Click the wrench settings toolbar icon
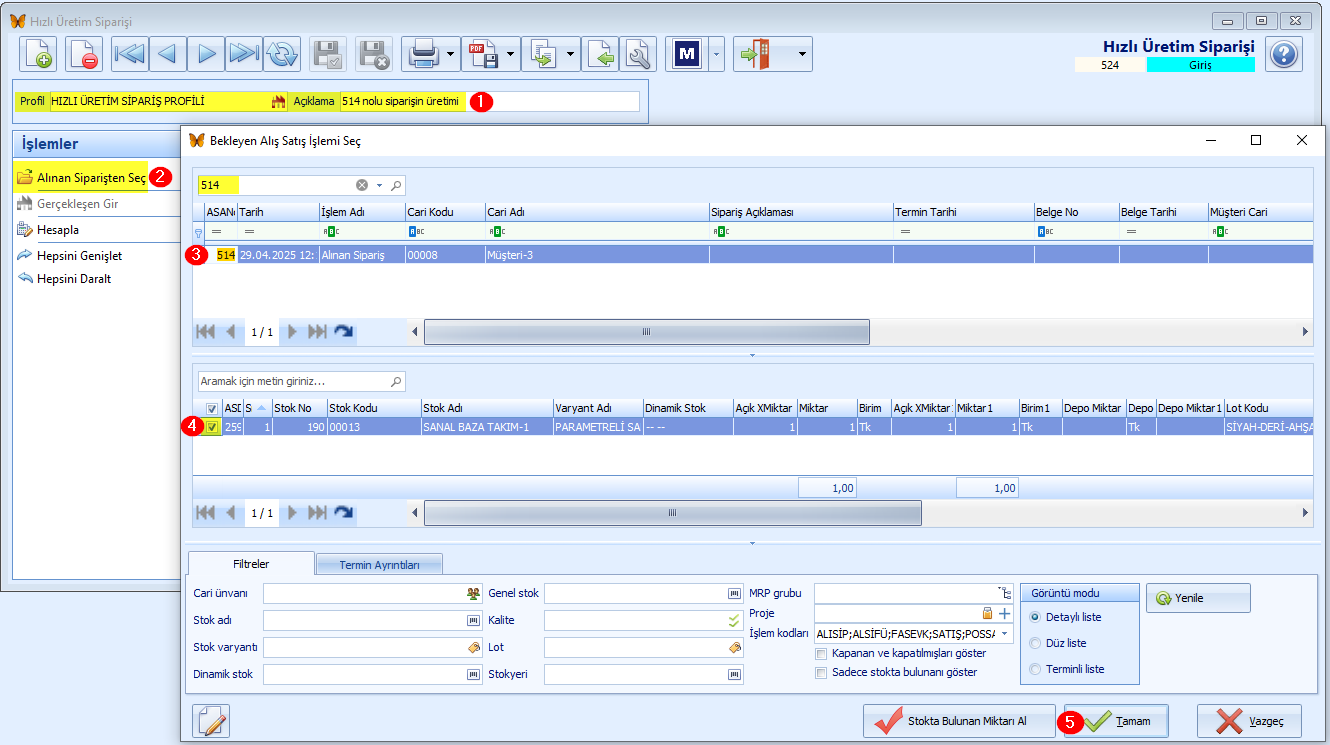 (x=638, y=54)
